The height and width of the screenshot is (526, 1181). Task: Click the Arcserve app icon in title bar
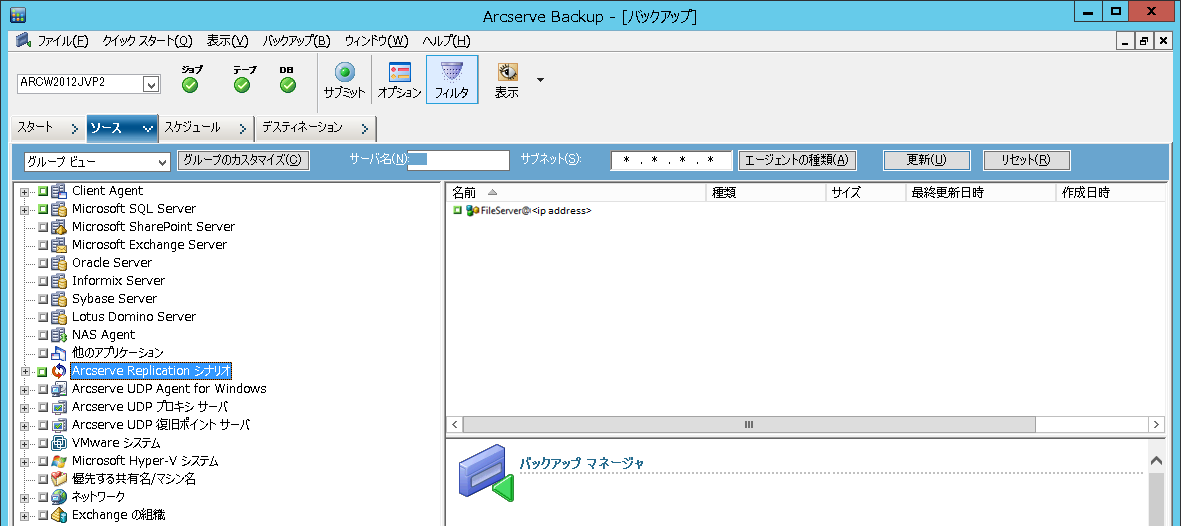tap(18, 14)
